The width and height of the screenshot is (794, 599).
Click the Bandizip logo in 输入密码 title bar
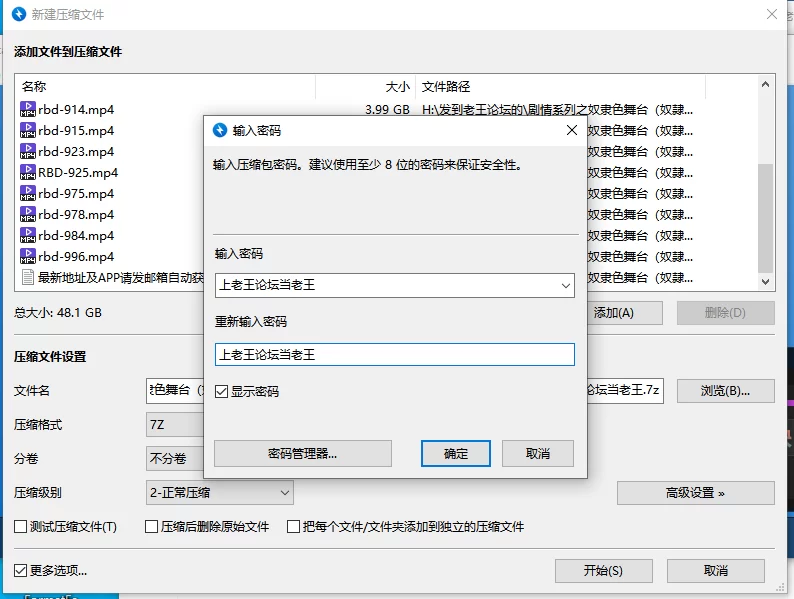coord(220,130)
